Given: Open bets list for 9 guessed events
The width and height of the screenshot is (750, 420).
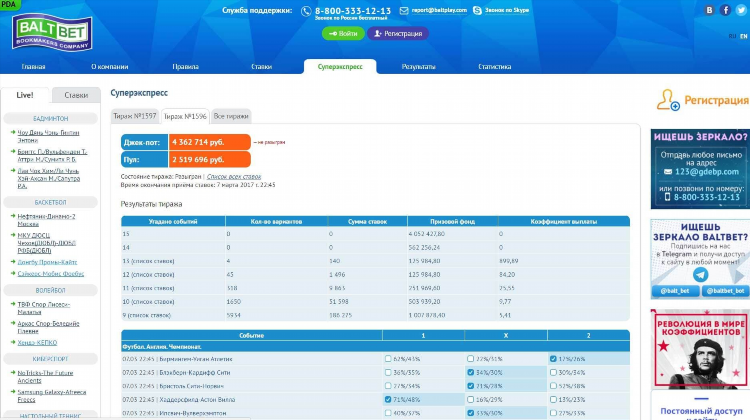Looking at the screenshot, I should (150, 315).
